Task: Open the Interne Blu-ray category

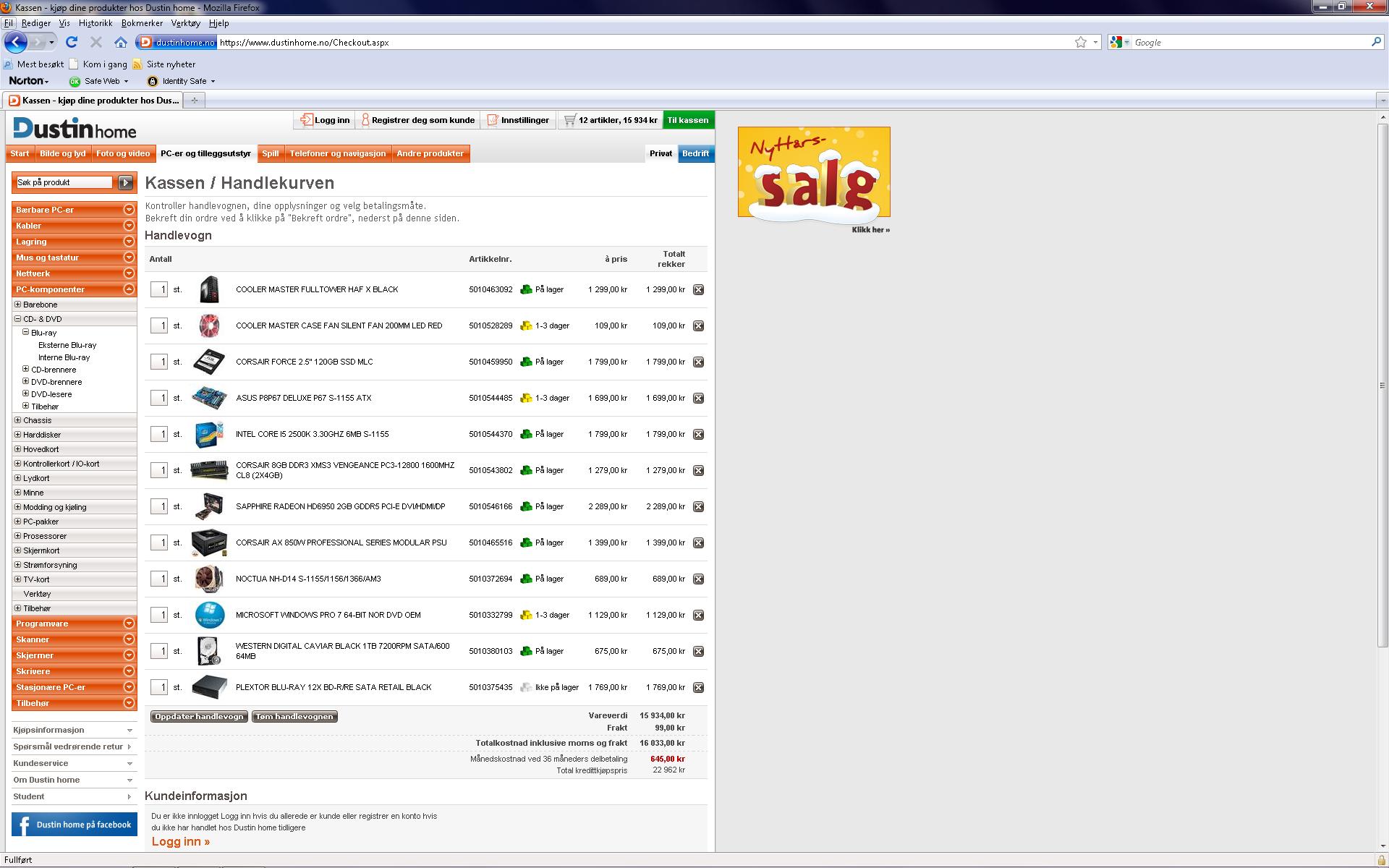Action: 64,357
